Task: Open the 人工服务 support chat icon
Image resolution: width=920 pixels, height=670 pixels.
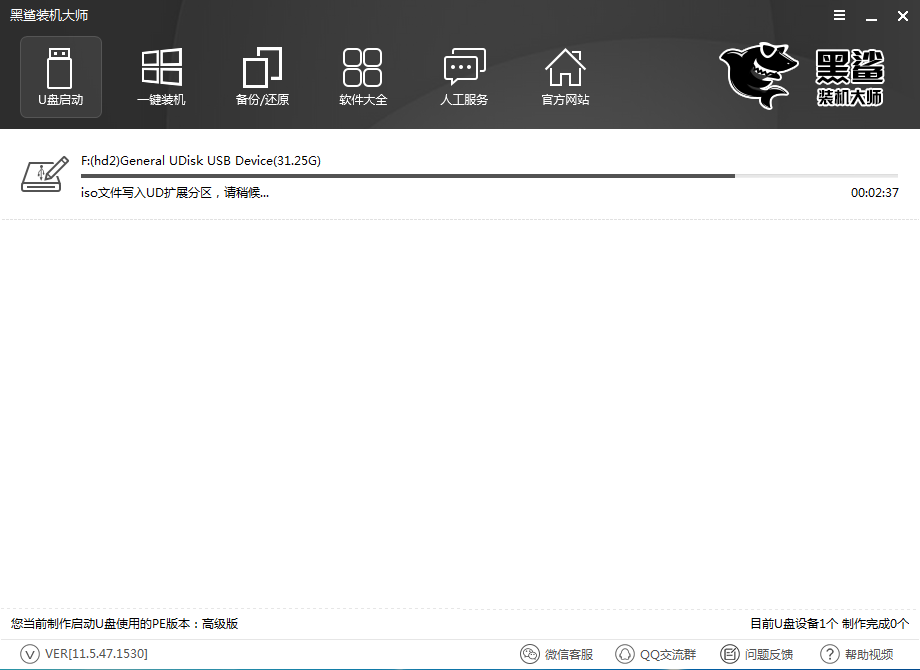Action: (464, 76)
